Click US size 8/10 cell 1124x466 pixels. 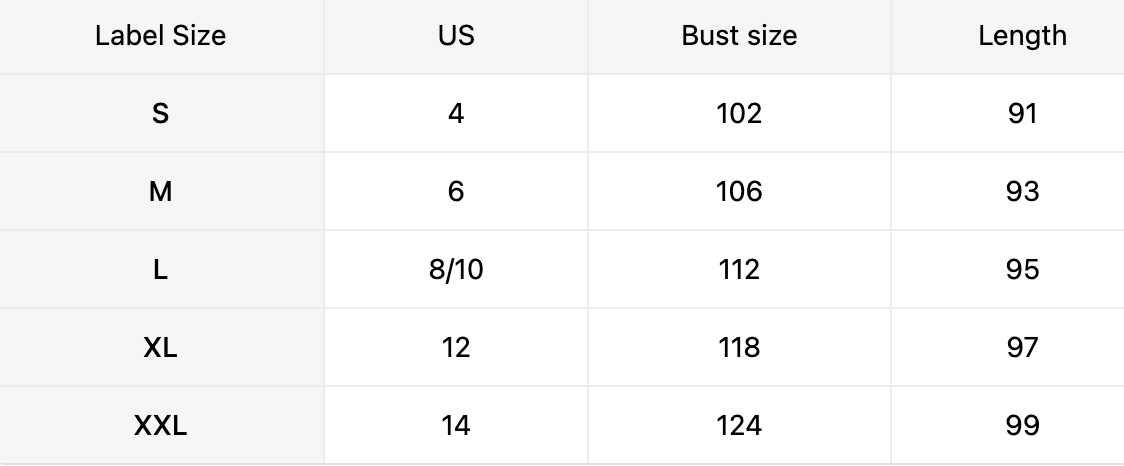click(x=456, y=270)
